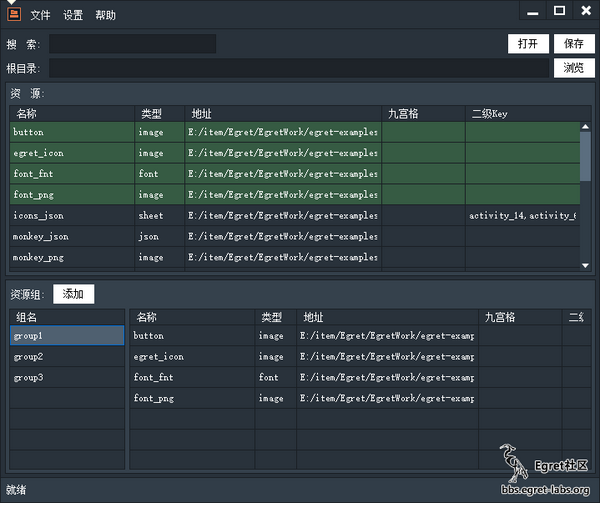This screenshot has height=505, width=600.
Task: Click the 九宫格 header in resource table
Action: click(424, 114)
